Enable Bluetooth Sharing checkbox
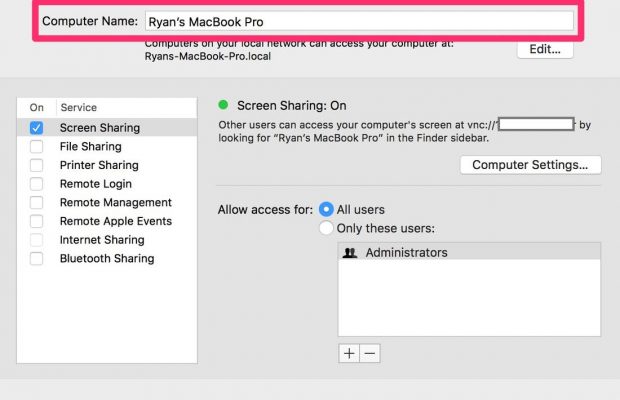The height and width of the screenshot is (400, 620). (x=37, y=259)
